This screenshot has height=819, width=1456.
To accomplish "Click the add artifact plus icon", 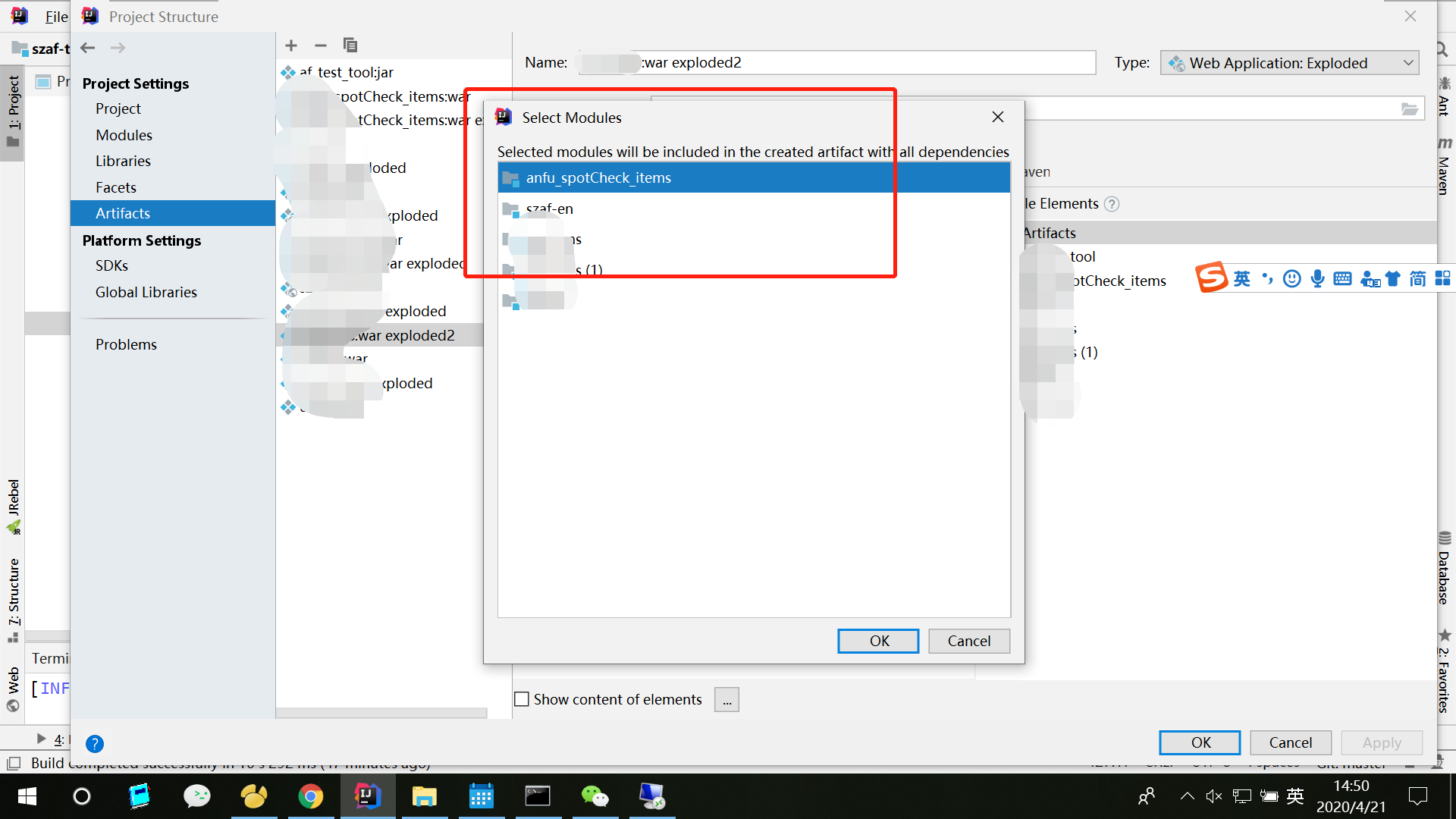I will (291, 45).
